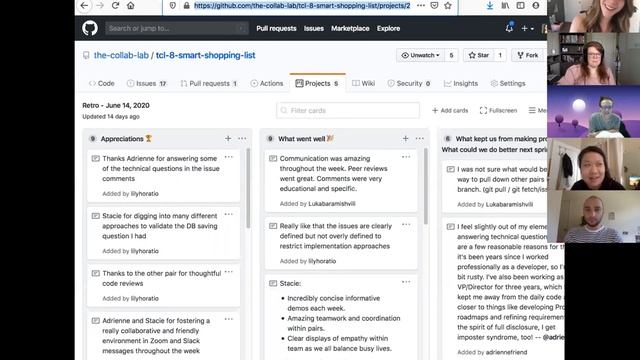This screenshot has width=640, height=360.
Task: Open the plus create-new dropdown
Action: pos(527,28)
